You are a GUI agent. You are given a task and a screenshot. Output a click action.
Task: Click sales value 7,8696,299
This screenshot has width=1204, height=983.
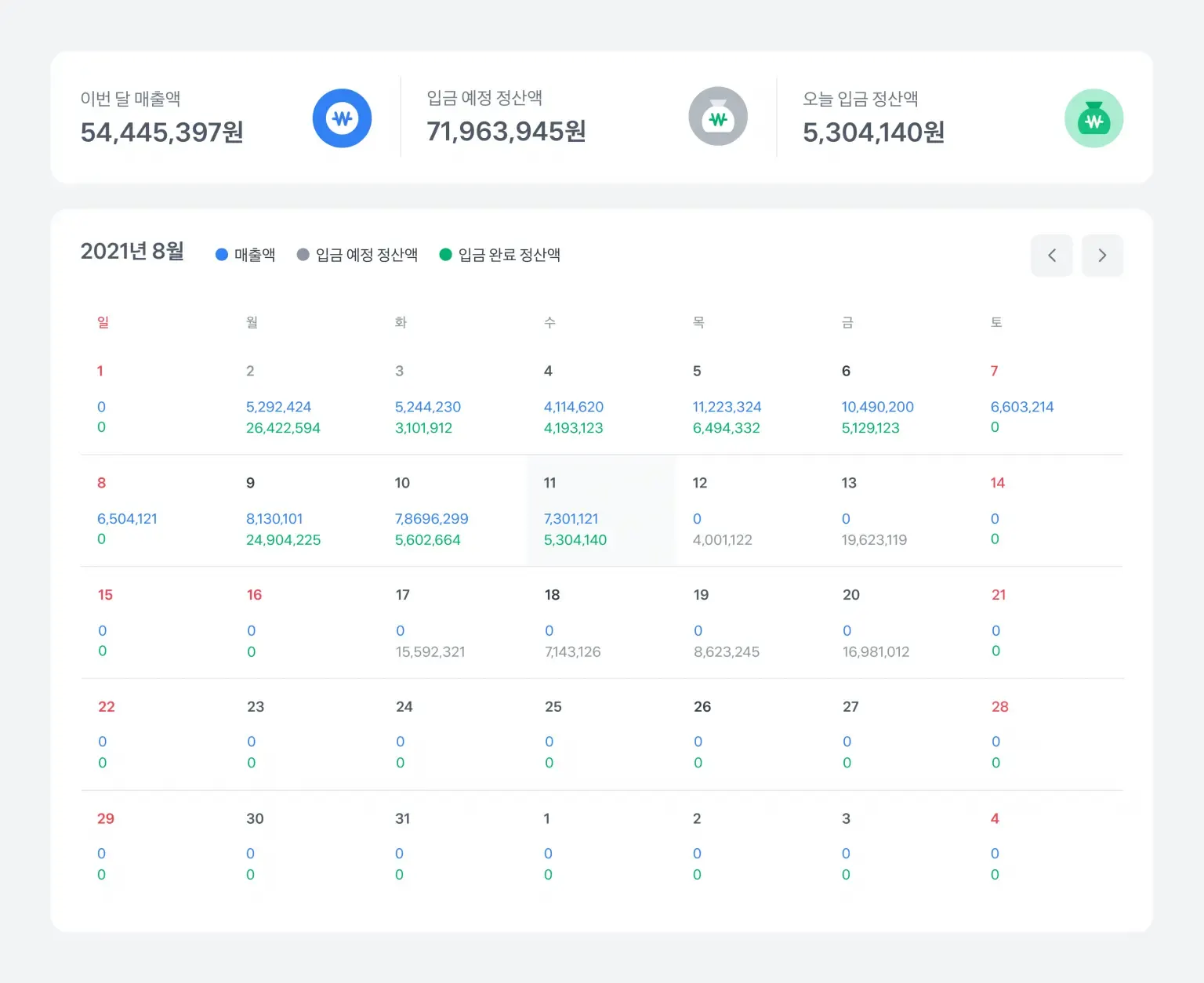431,519
